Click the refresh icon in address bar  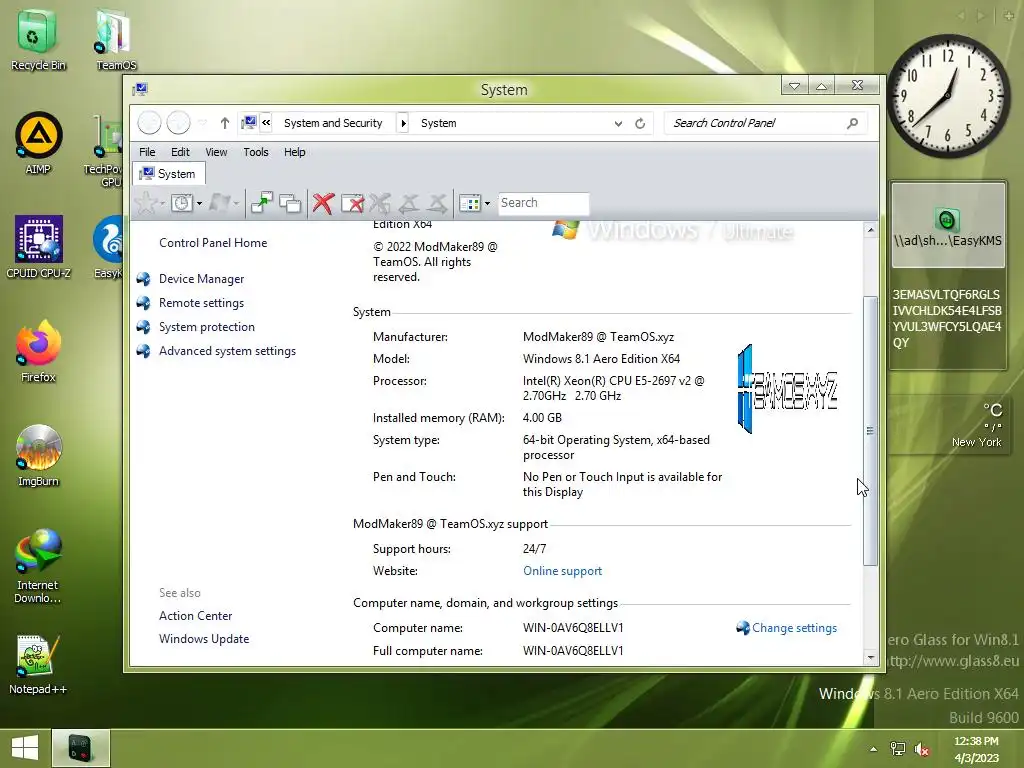point(640,123)
